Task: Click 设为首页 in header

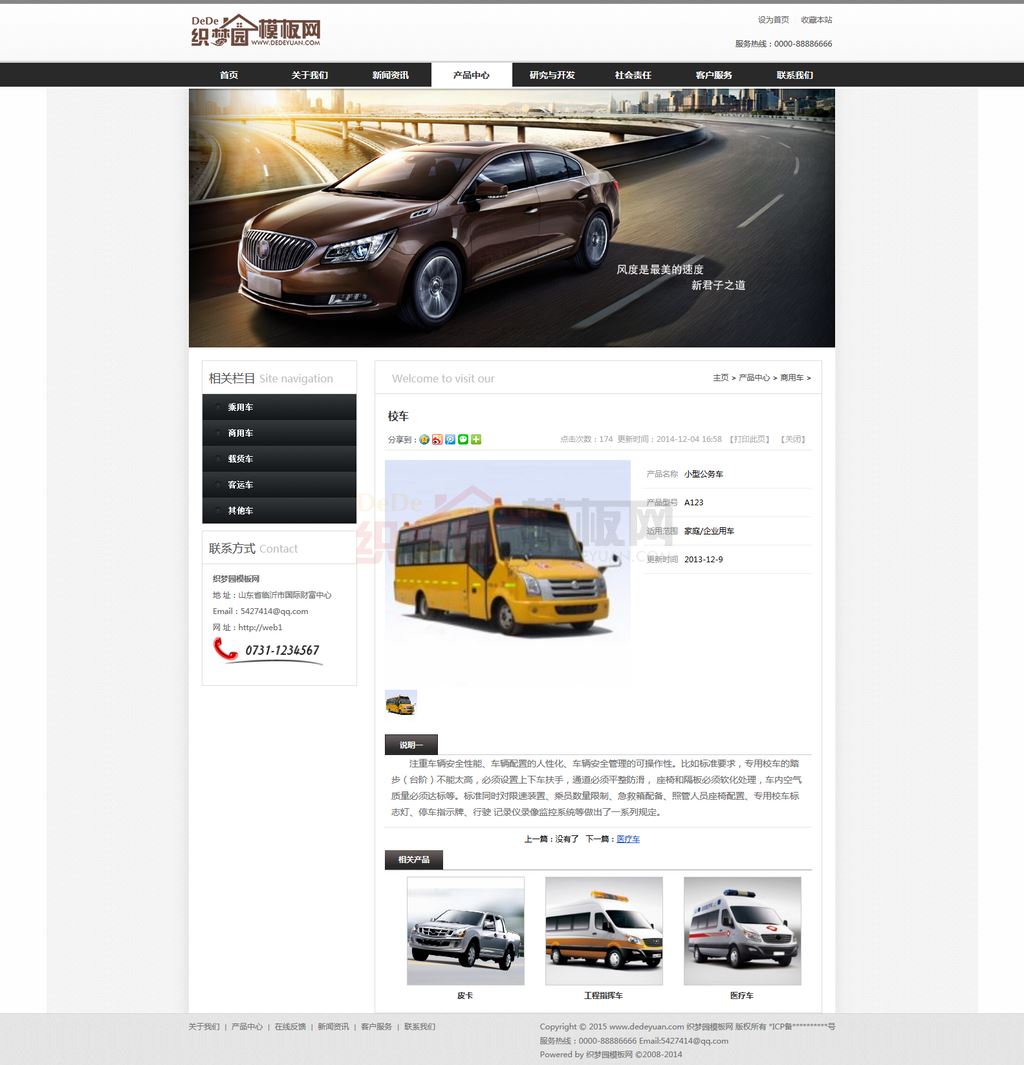Action: 773,20
